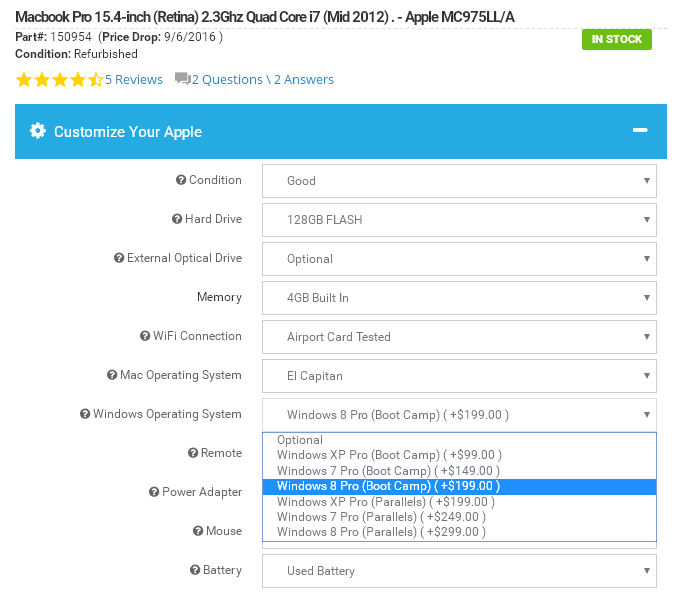Open the Condition dropdown showing Good
The height and width of the screenshot is (592, 681).
click(x=459, y=181)
